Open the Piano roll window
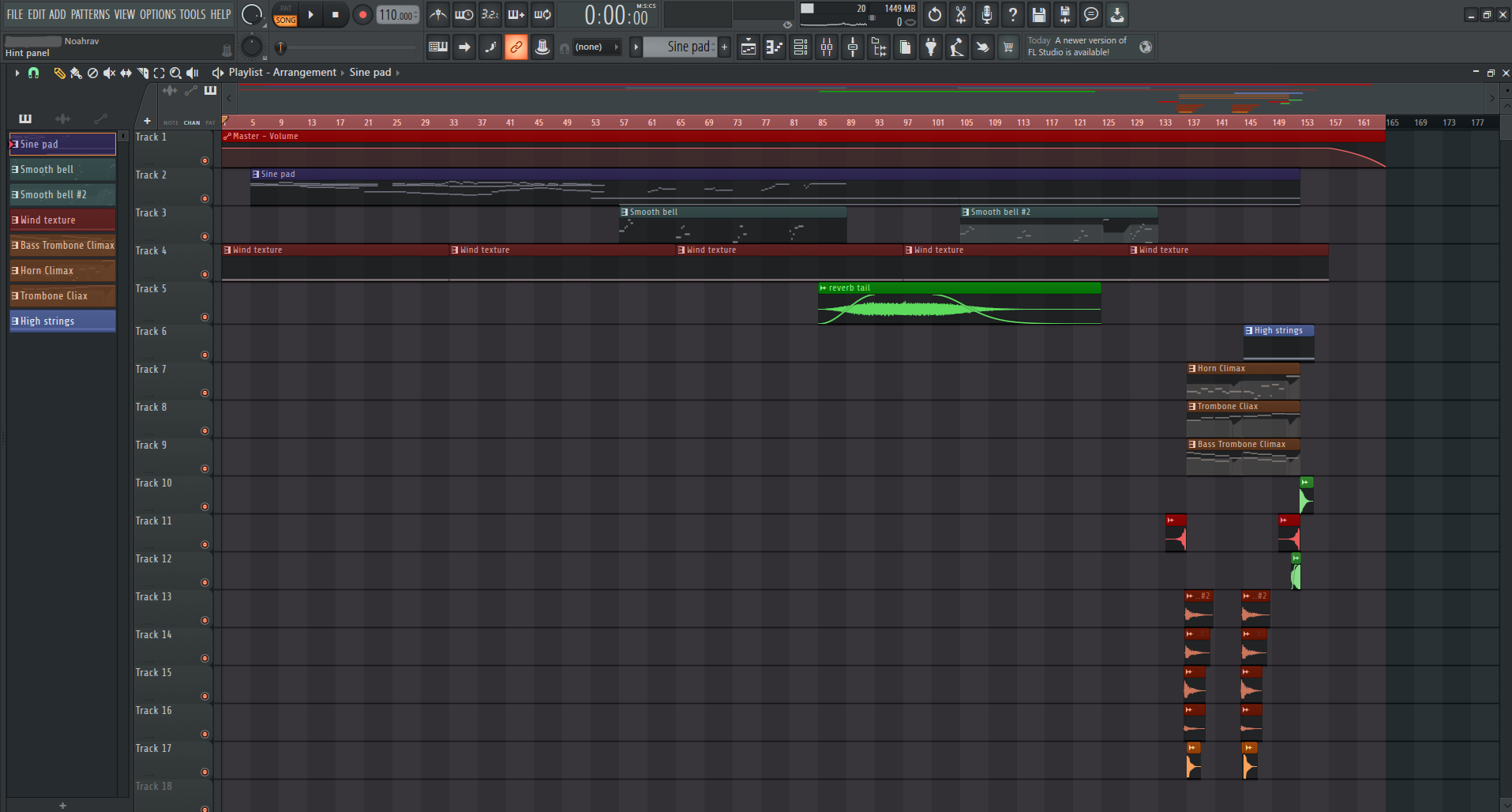Image resolution: width=1512 pixels, height=812 pixels. [774, 47]
